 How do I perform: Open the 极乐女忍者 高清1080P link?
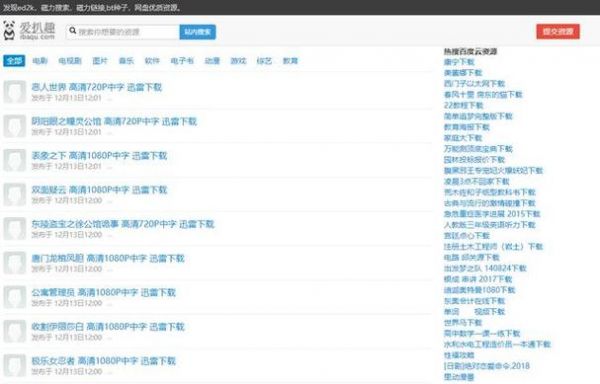(x=103, y=361)
